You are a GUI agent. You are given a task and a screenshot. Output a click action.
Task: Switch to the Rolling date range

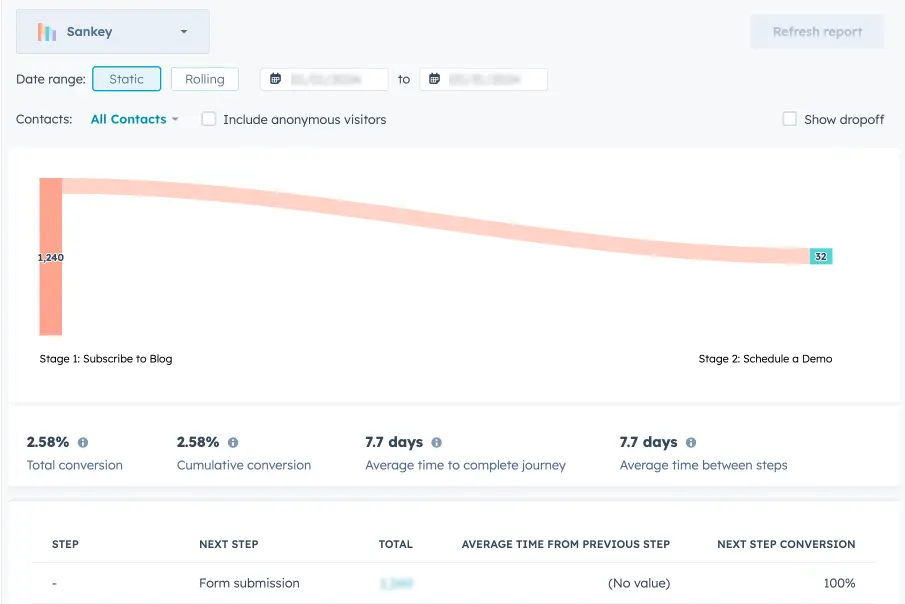point(205,78)
